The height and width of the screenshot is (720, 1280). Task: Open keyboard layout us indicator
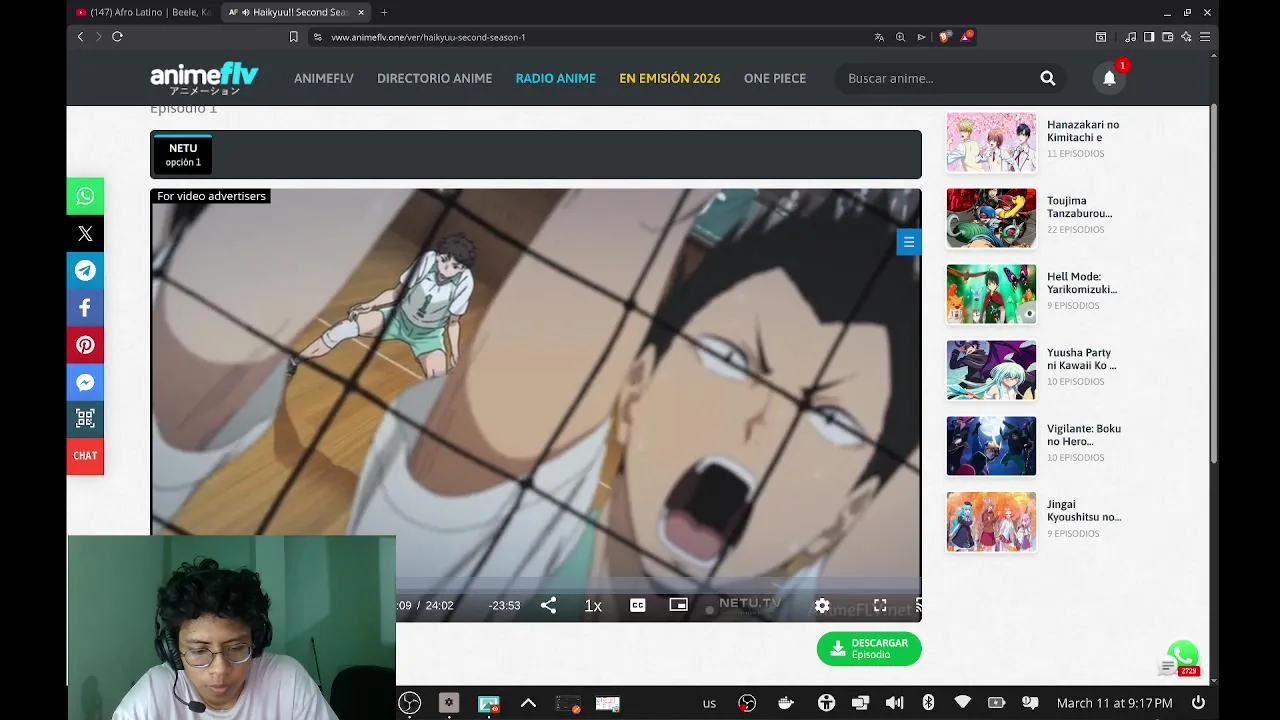(709, 703)
